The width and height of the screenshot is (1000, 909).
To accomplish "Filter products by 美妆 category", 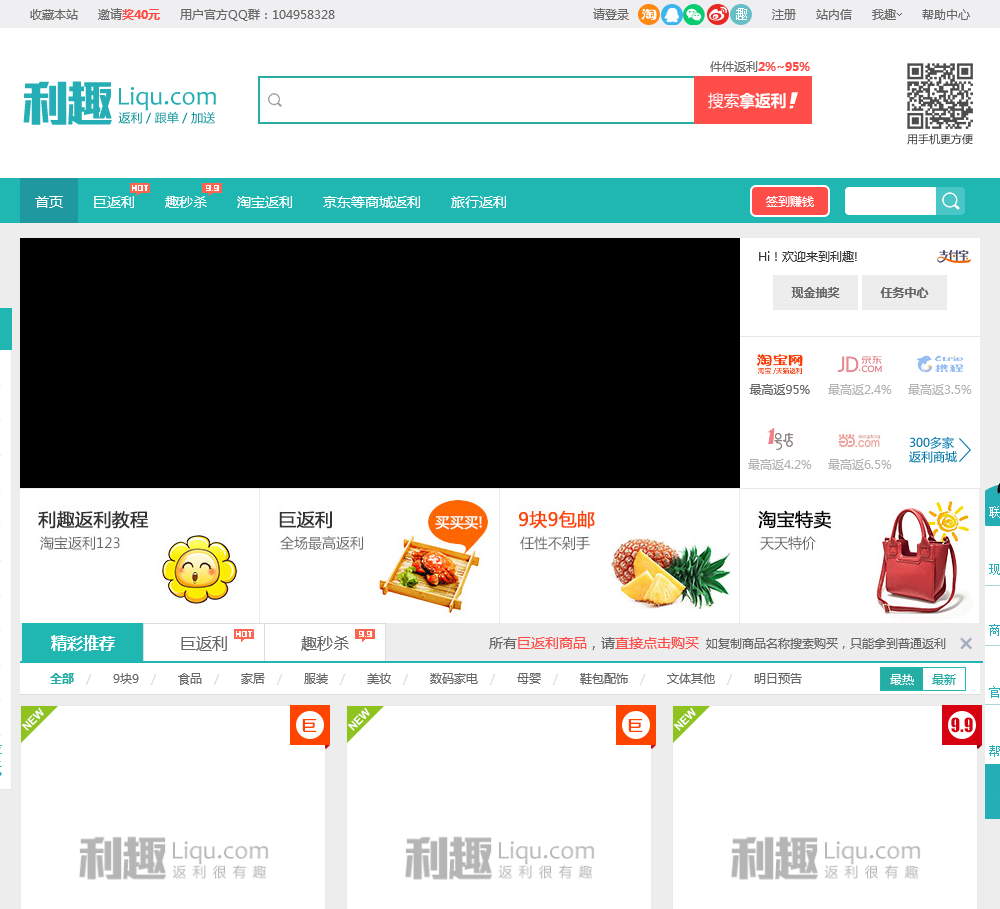I will (379, 679).
